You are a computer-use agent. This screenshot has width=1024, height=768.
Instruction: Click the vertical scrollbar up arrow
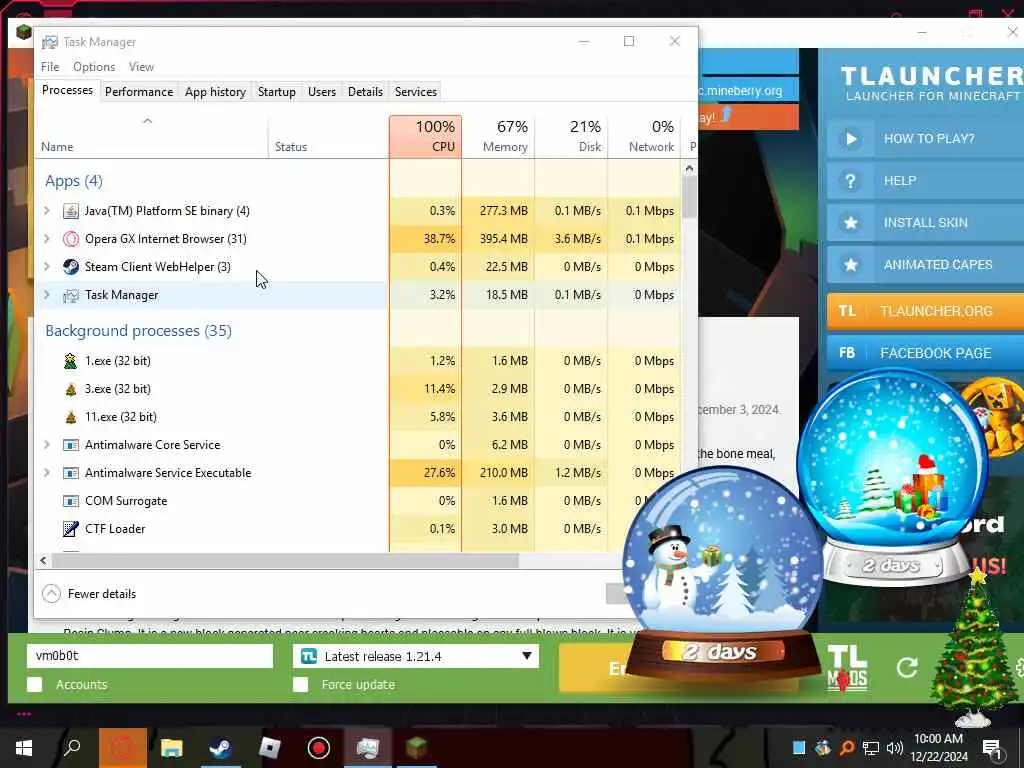689,168
